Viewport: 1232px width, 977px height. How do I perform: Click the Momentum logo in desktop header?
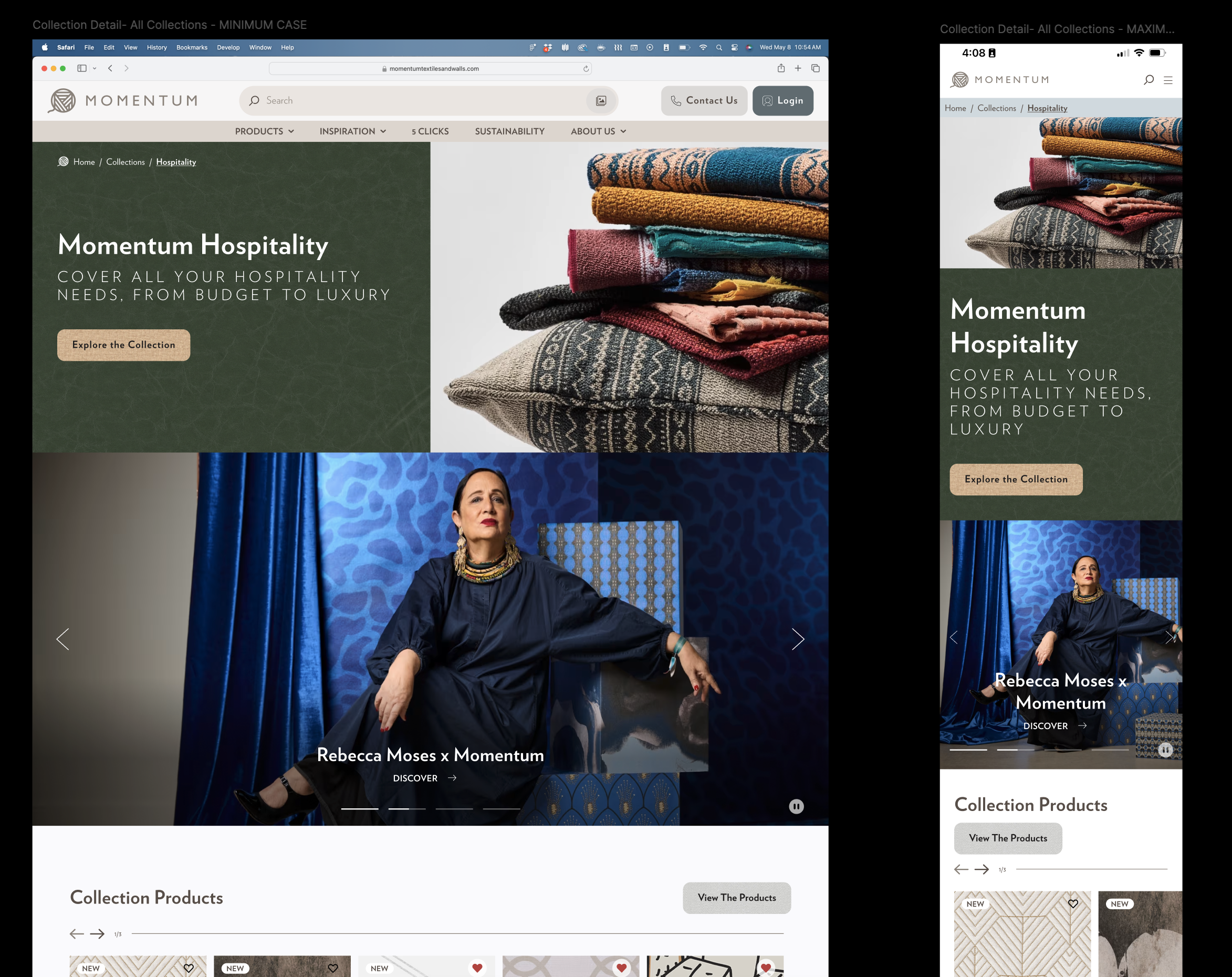pyautogui.click(x=123, y=101)
